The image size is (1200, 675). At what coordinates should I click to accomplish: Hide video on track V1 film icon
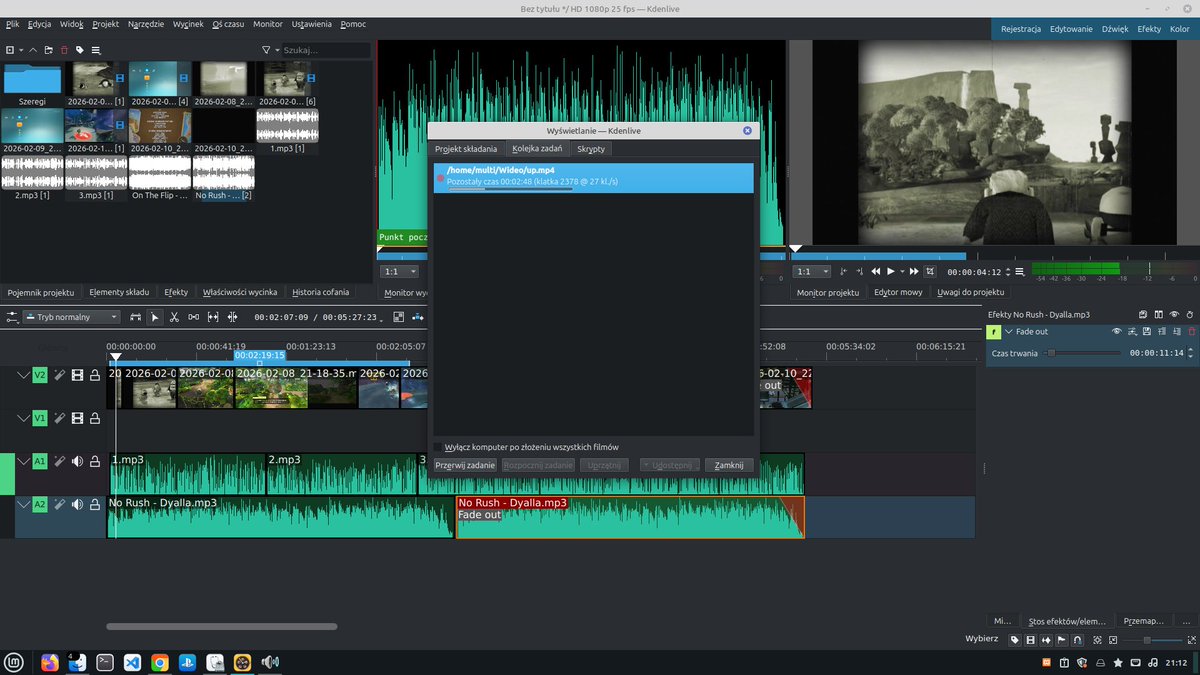tap(77, 418)
